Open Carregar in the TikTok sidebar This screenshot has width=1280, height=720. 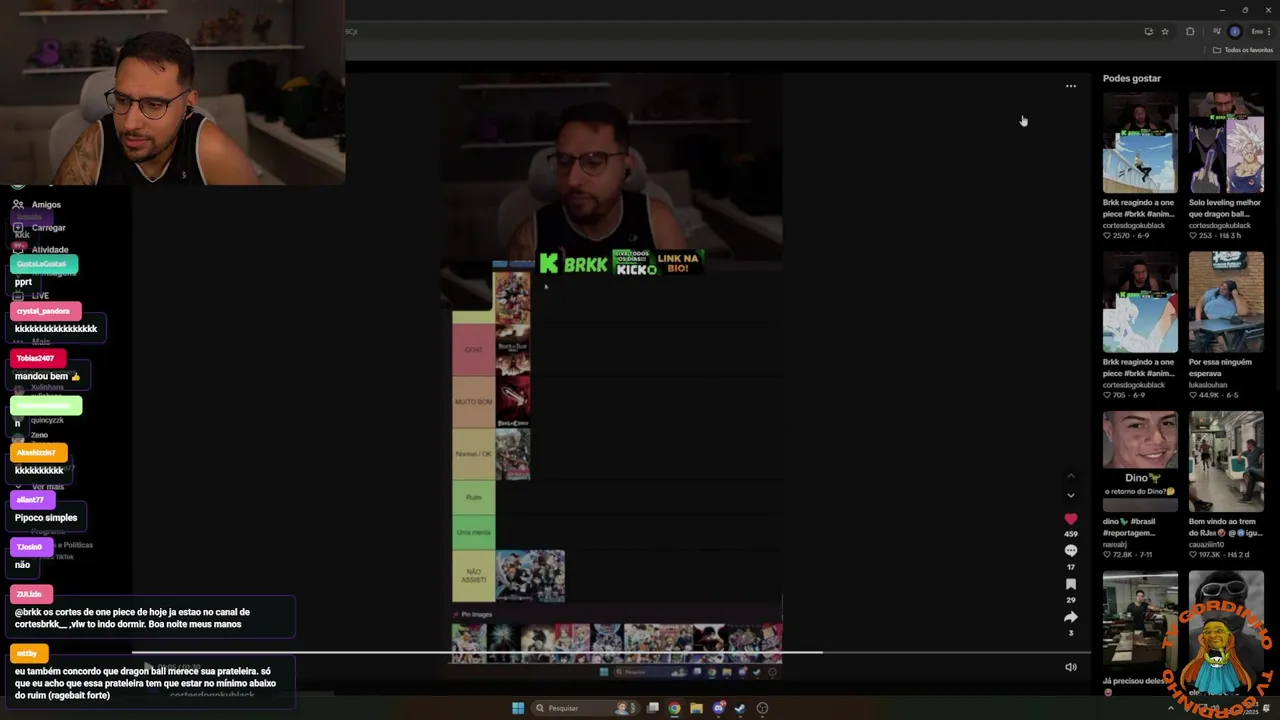coord(38,227)
